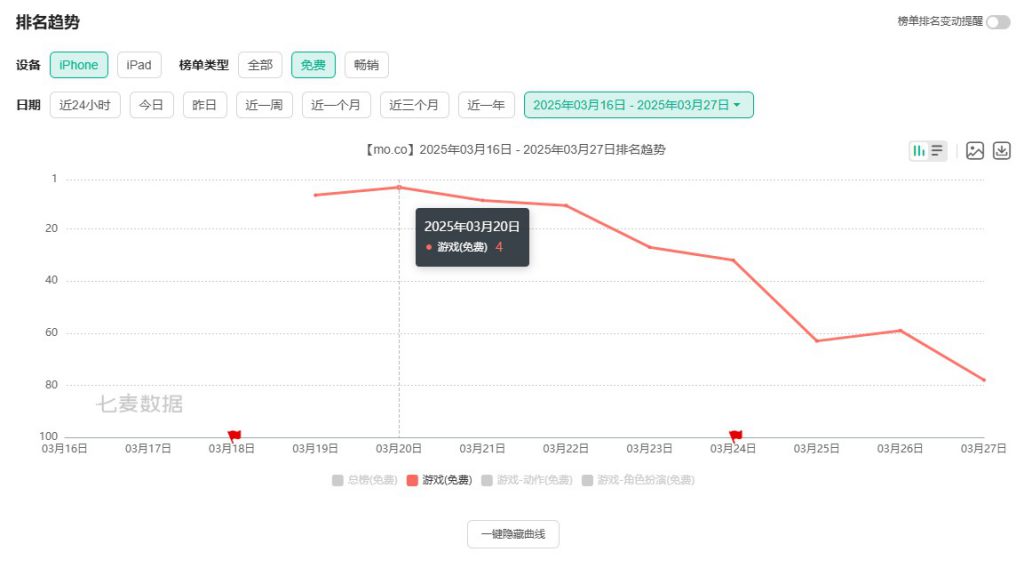Toggle 总榜(免费) legend series

coord(364,480)
